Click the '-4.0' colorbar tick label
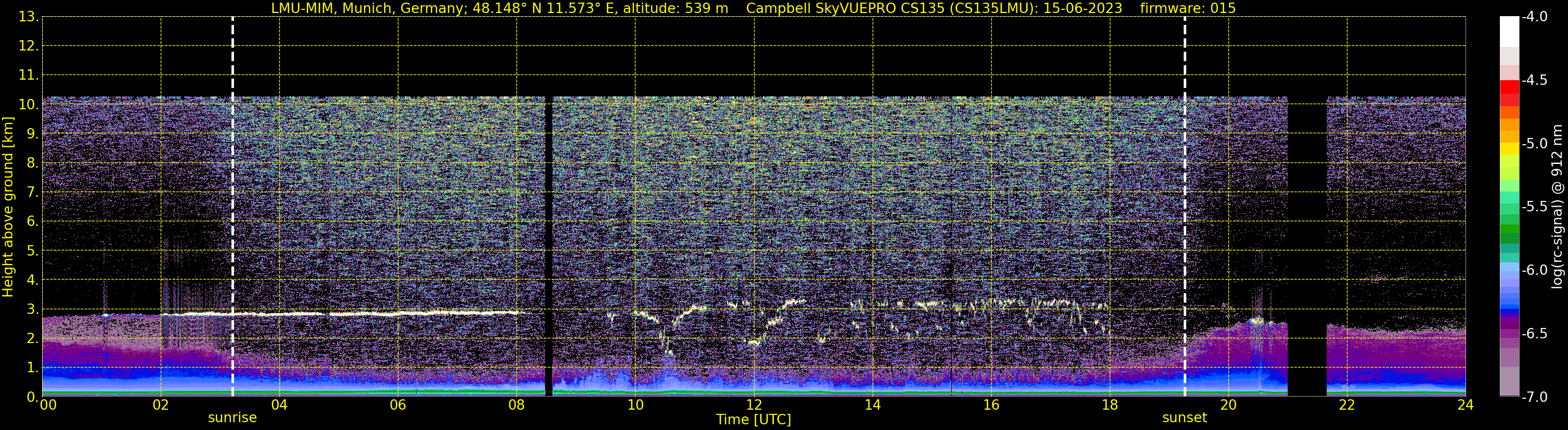Screen dimensions: 1568x430 (1534, 17)
